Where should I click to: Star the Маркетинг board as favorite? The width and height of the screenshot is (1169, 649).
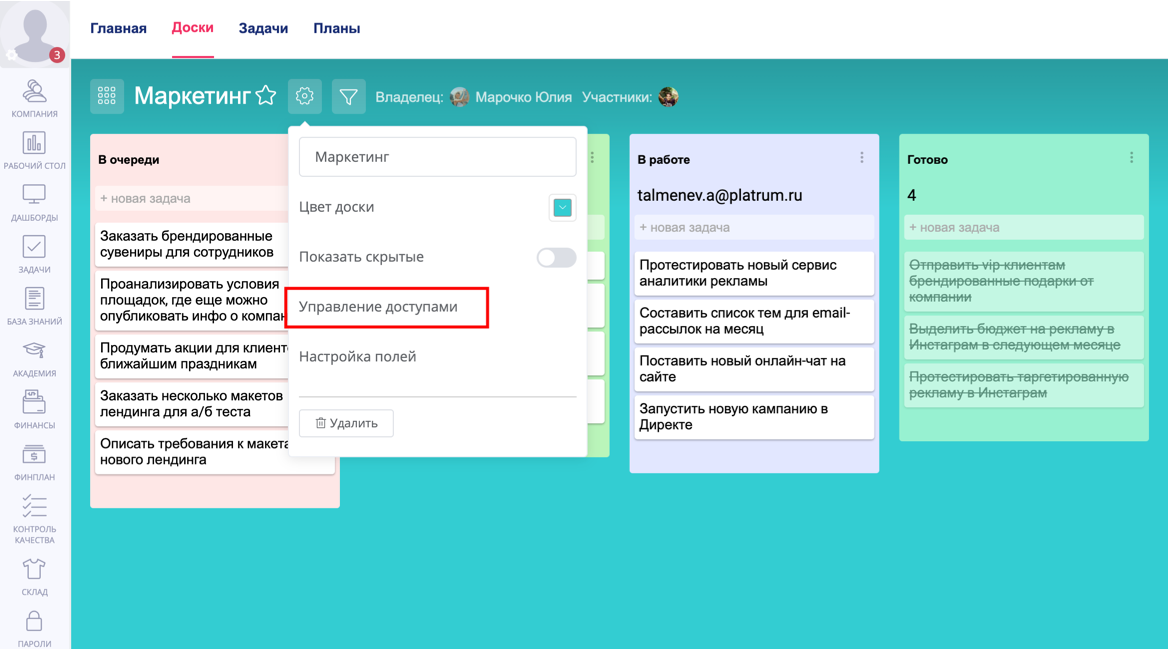[265, 94]
